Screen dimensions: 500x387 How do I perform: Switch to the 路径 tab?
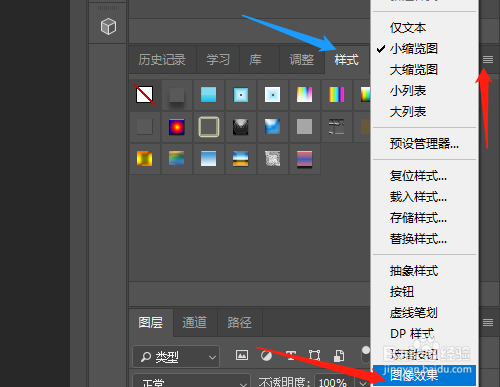pos(239,323)
